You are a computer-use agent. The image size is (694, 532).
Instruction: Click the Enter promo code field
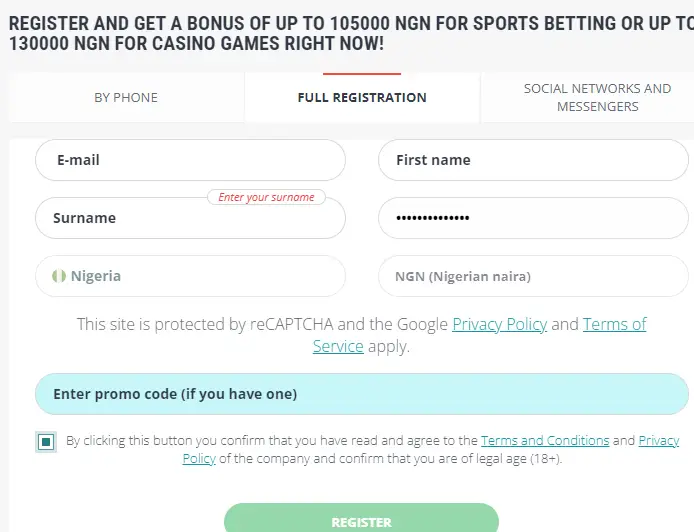click(361, 394)
